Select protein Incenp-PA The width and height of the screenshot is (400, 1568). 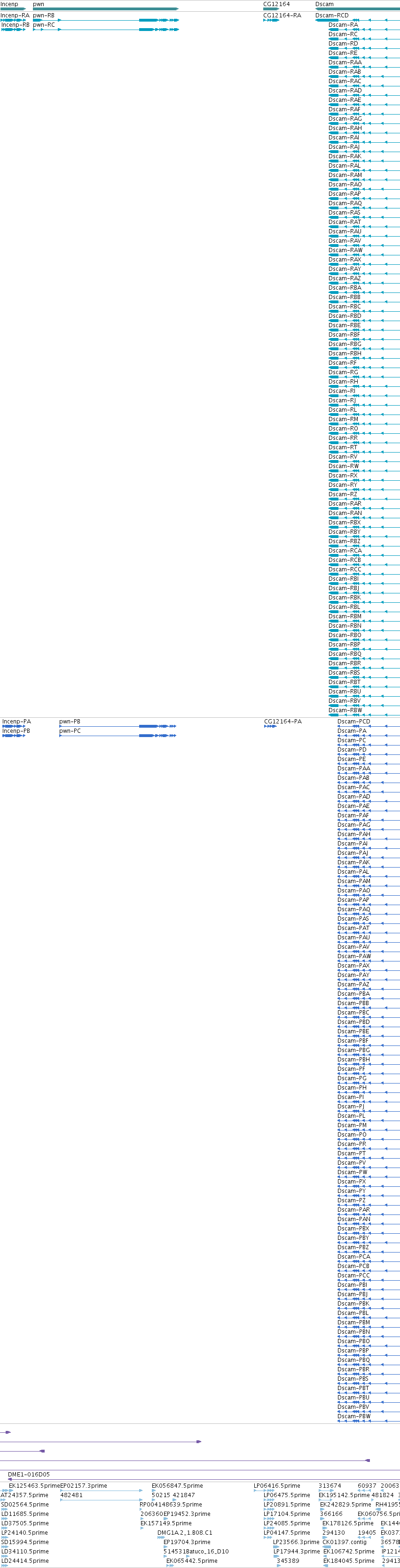[x=16, y=722]
